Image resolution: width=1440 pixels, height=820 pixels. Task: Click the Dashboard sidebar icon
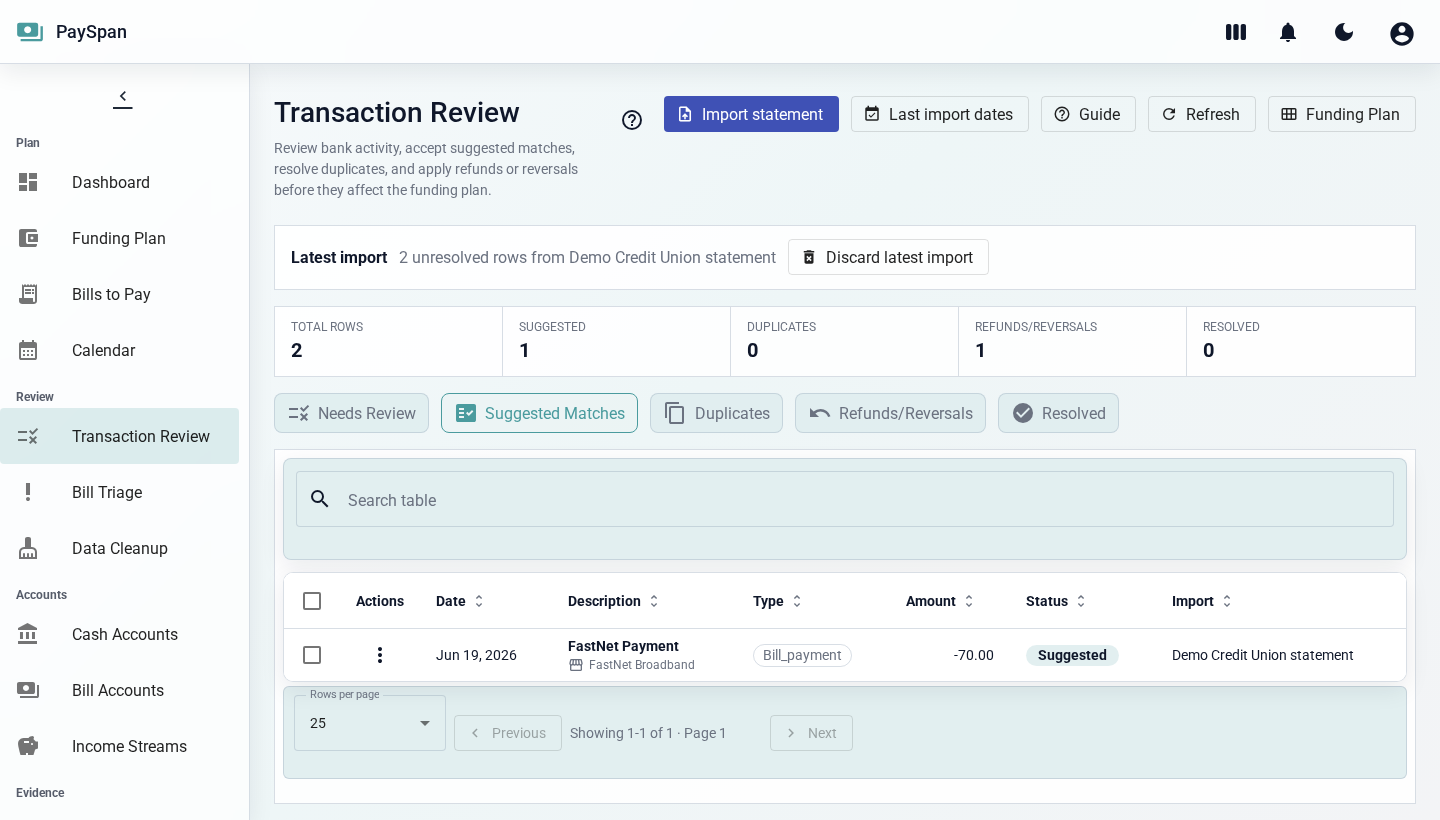(x=28, y=182)
